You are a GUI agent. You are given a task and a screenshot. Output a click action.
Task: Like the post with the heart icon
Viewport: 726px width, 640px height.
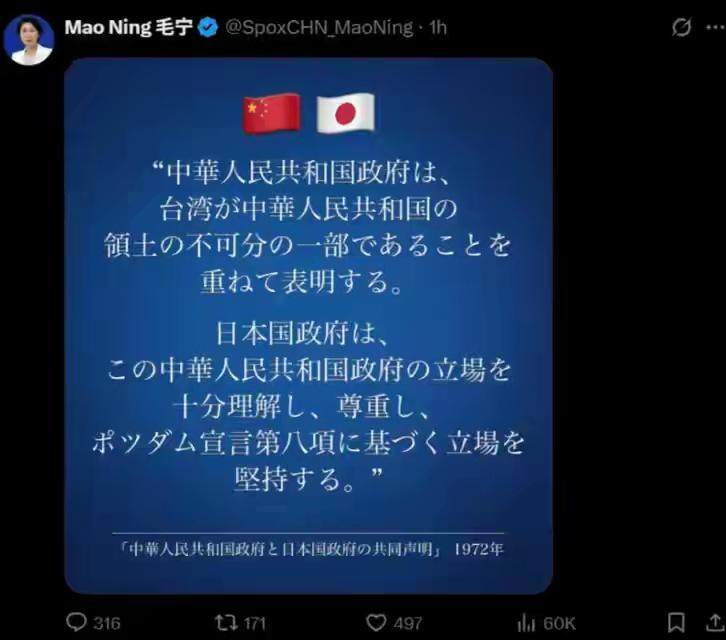376,622
